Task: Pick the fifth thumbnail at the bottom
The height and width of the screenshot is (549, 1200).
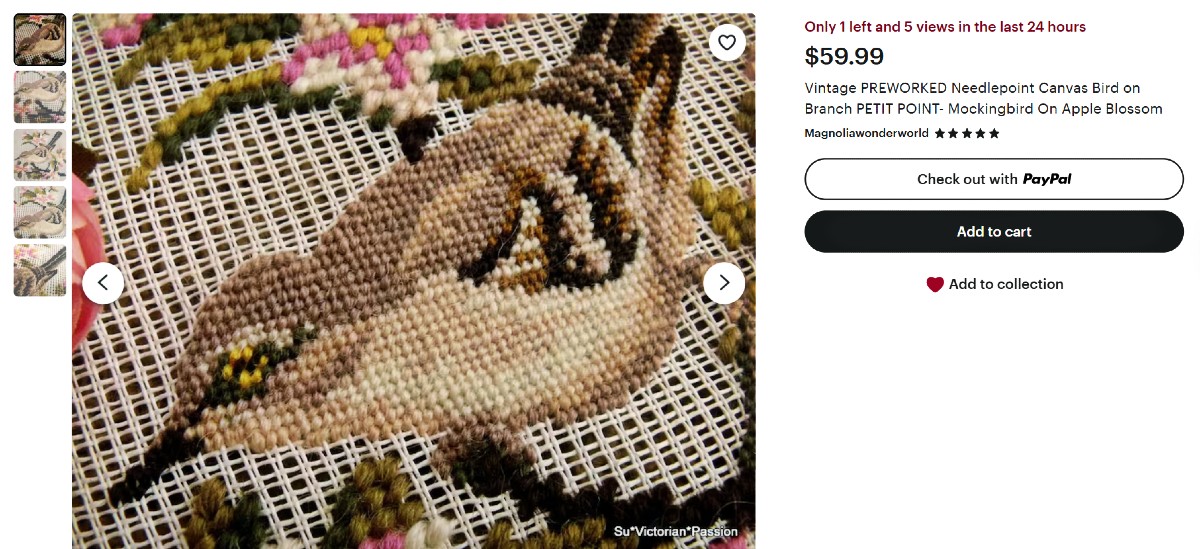Action: point(40,270)
